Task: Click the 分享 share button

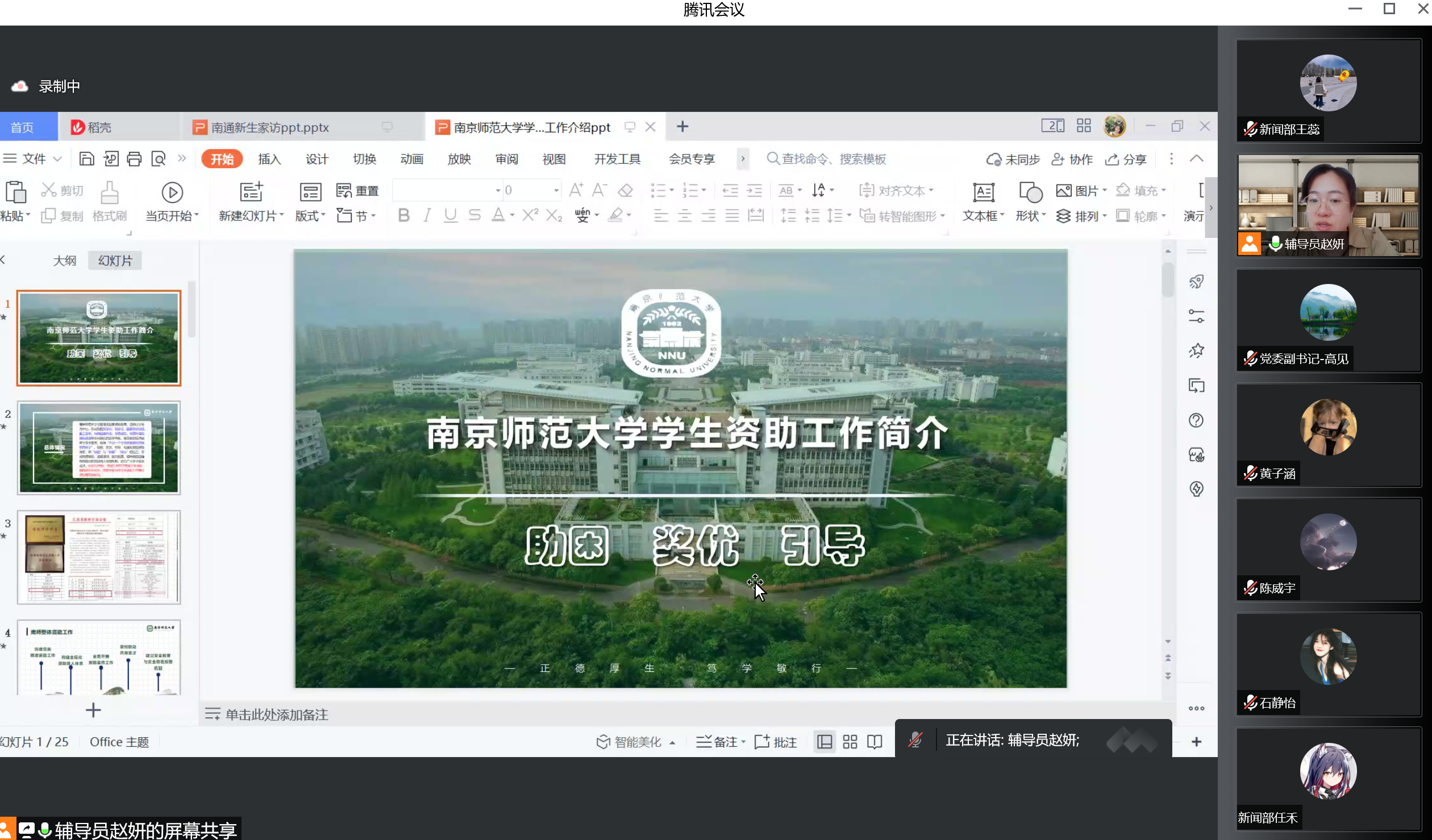Action: coord(1126,160)
